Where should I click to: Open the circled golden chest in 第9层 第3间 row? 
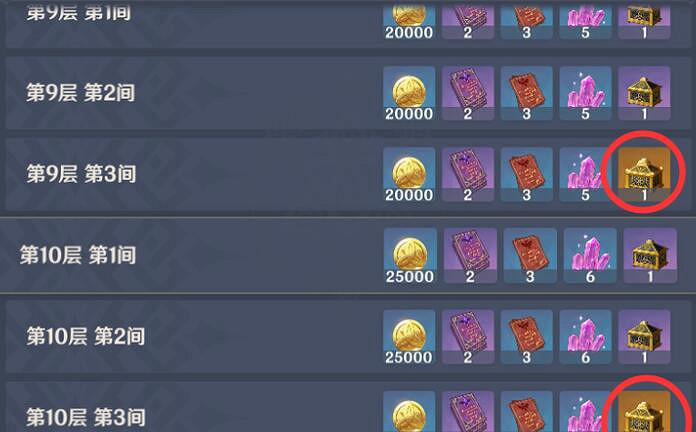point(644,174)
